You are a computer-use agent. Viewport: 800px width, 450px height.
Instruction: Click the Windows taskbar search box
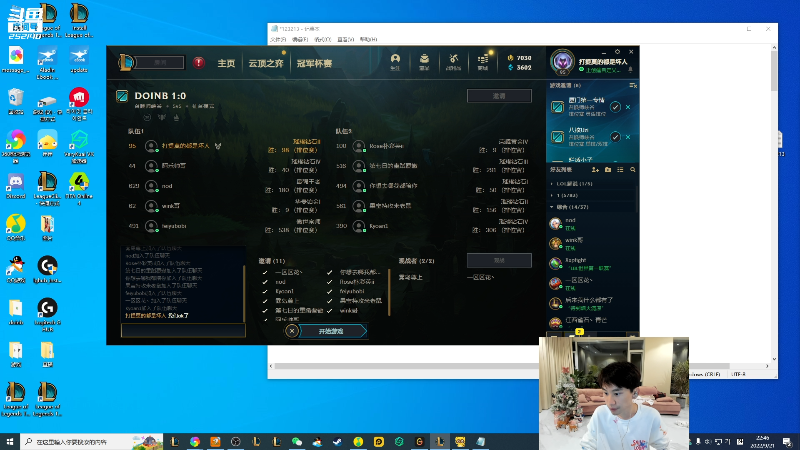(x=91, y=441)
